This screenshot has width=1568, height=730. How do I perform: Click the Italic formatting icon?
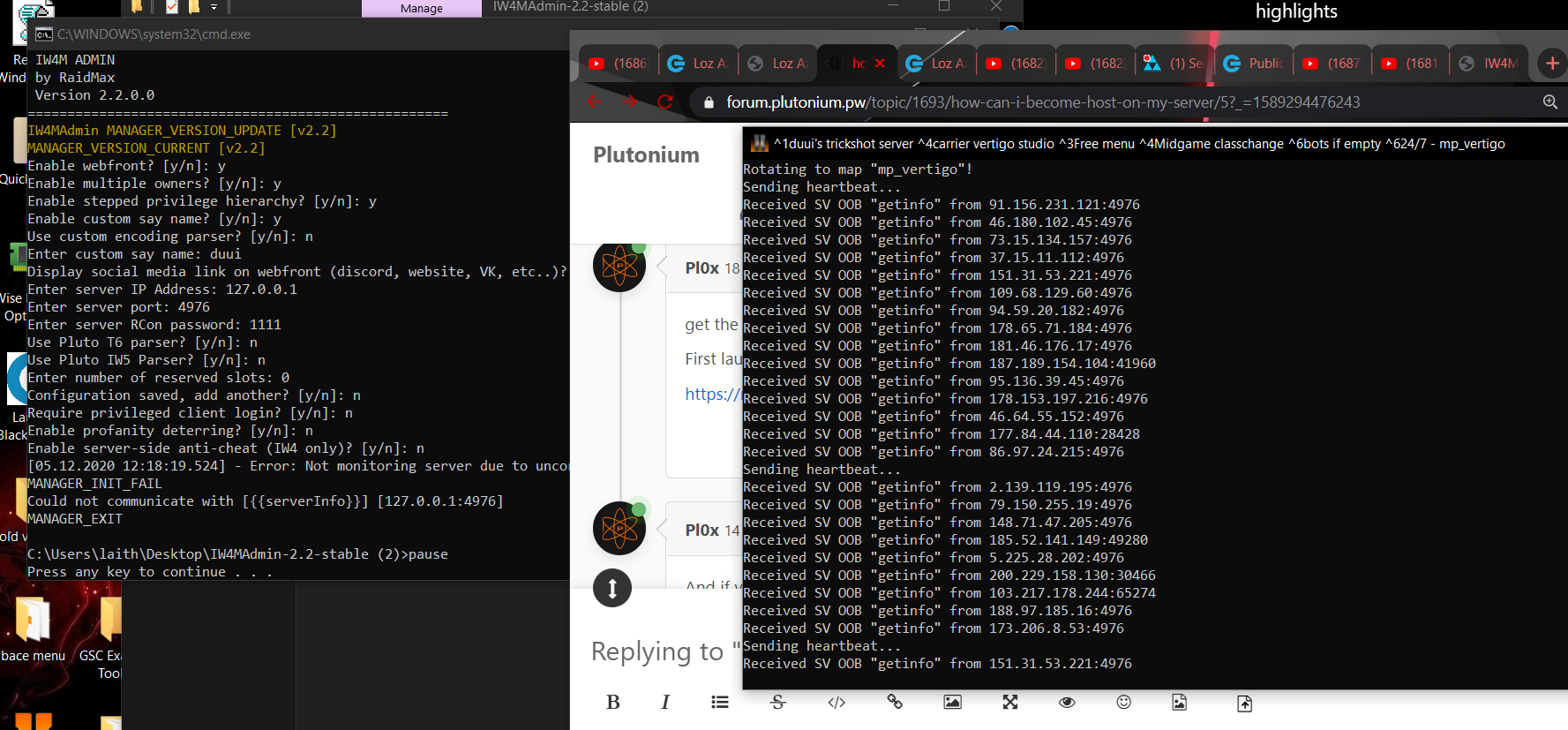pos(665,702)
